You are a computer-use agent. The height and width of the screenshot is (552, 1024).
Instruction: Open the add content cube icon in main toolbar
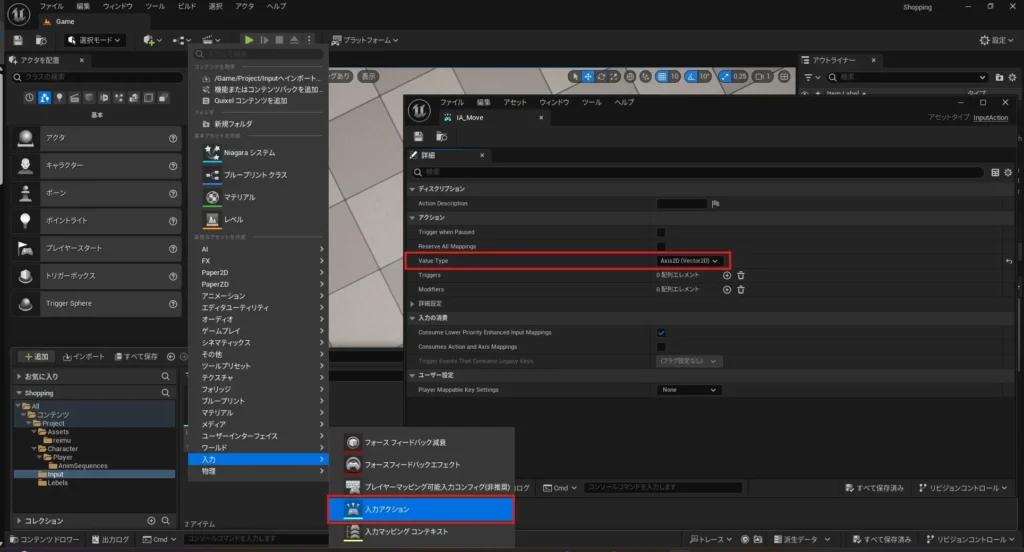point(152,41)
